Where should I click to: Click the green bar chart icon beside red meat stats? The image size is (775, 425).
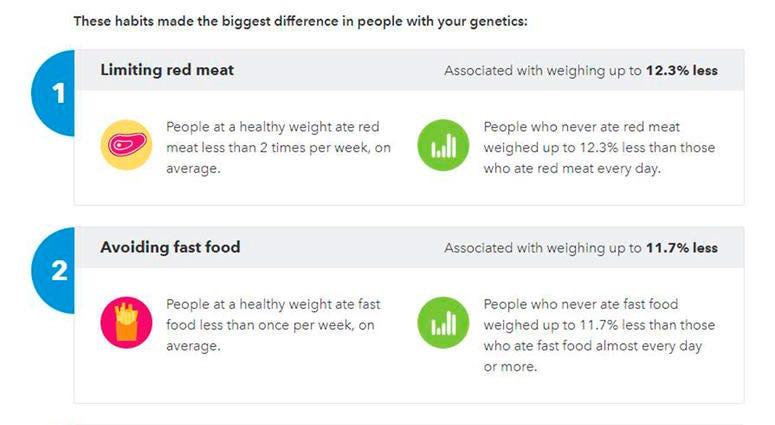point(443,145)
